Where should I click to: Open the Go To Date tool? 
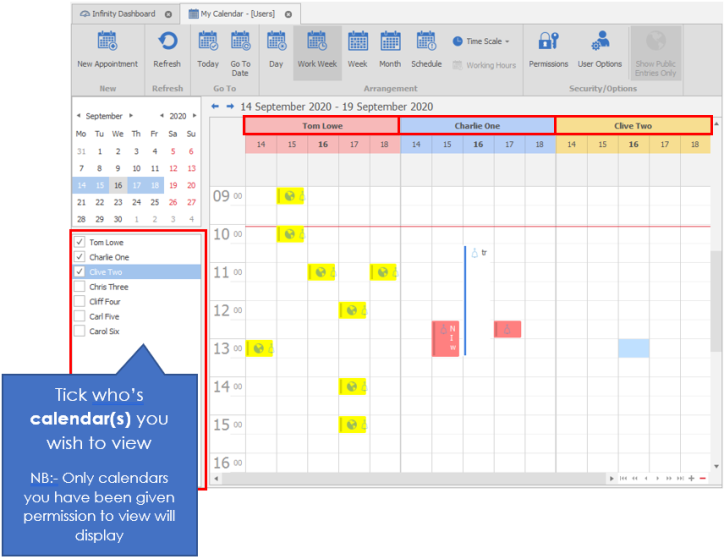(x=240, y=43)
